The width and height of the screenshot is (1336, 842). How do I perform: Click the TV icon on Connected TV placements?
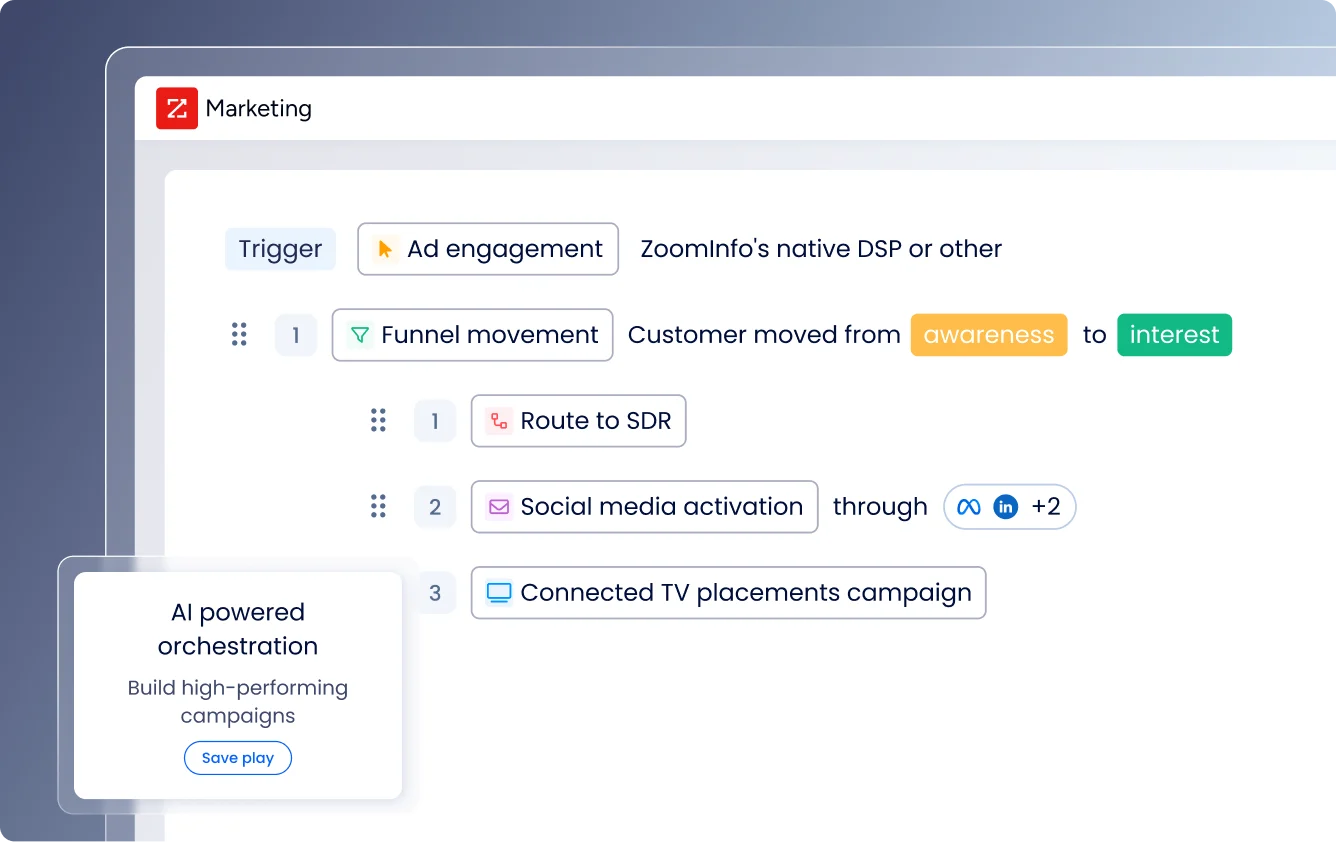(x=498, y=592)
